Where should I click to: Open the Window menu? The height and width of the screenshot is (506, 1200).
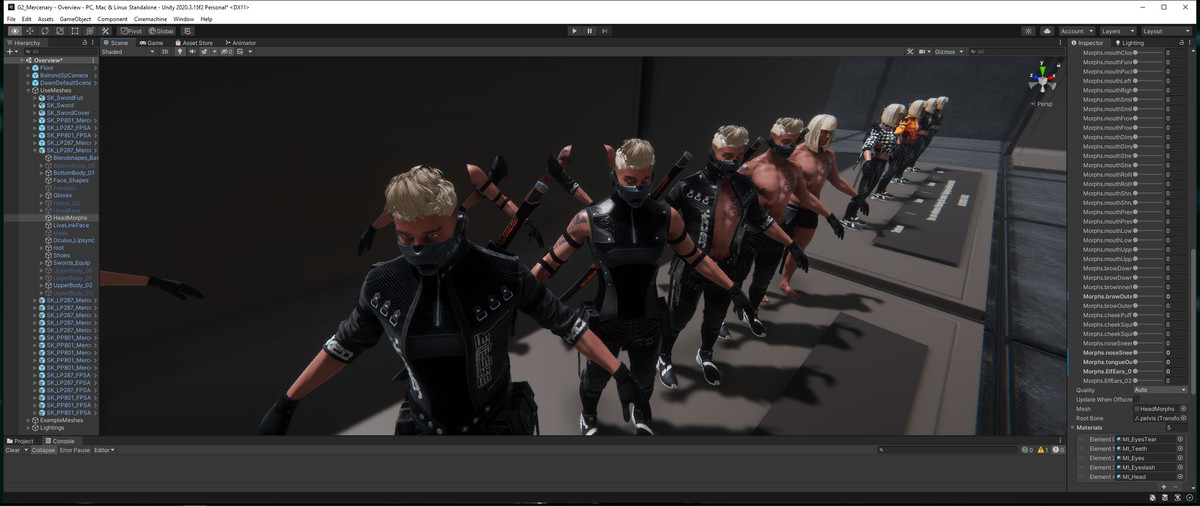(183, 19)
